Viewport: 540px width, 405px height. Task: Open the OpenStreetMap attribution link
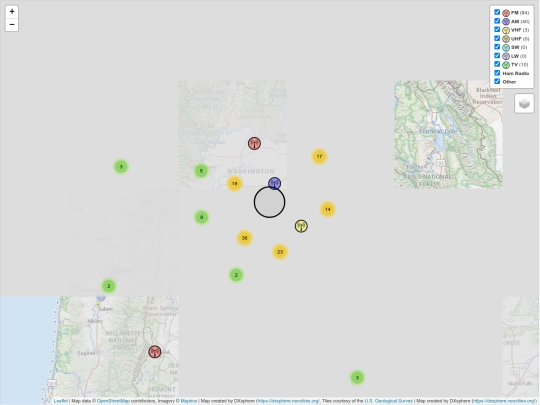[x=113, y=401]
